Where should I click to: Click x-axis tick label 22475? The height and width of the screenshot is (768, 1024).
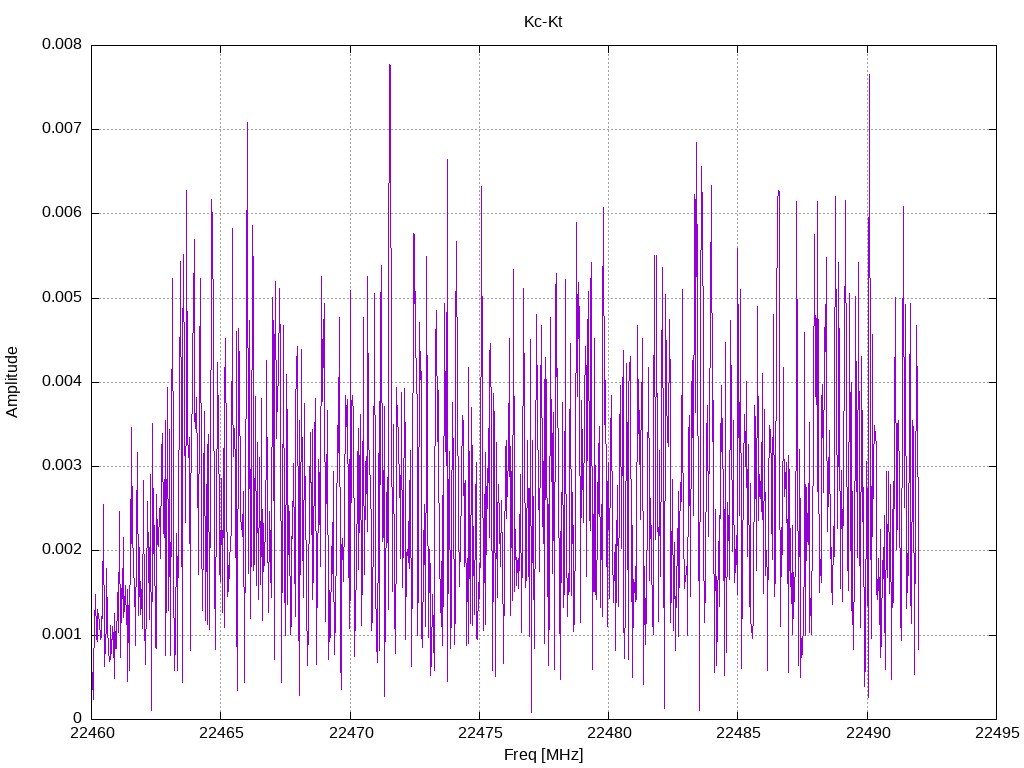pyautogui.click(x=479, y=733)
